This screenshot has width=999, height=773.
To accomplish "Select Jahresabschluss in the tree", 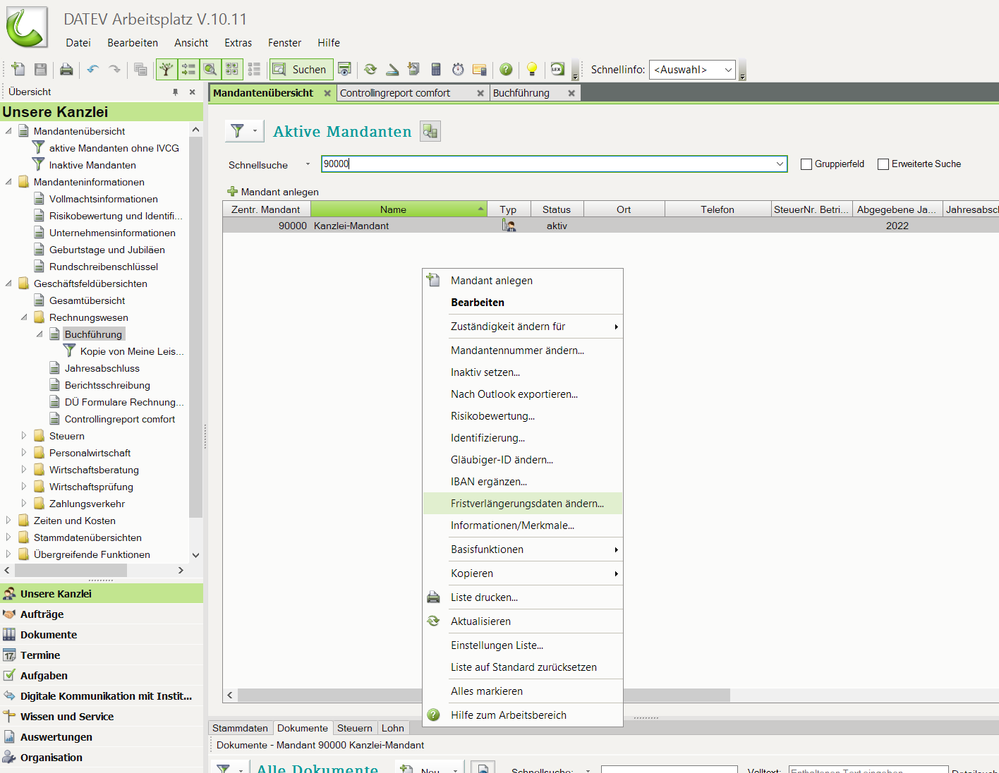I will [102, 368].
